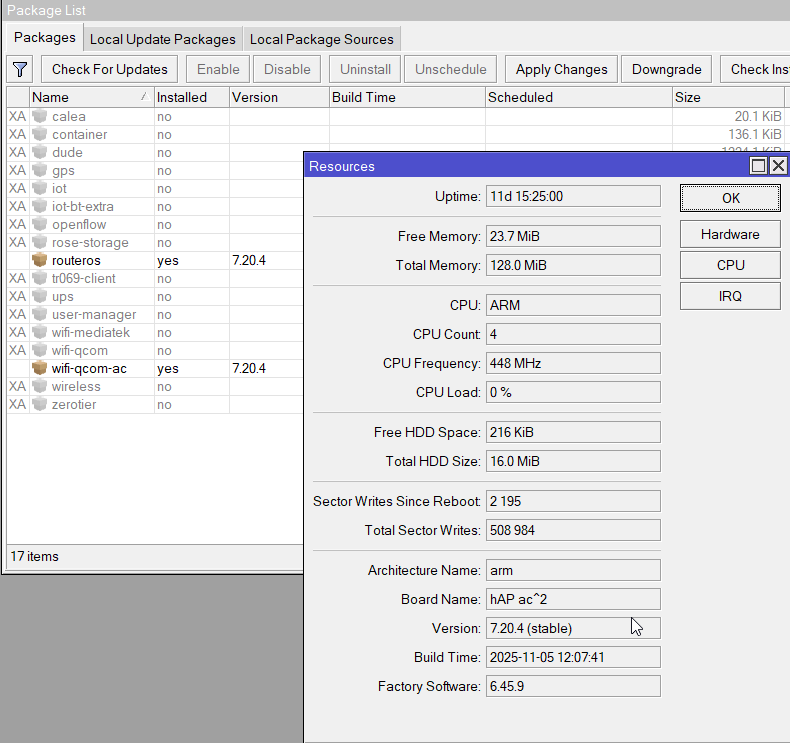The width and height of the screenshot is (790, 743).
Task: Maximize the Resources window
Action: (758, 166)
